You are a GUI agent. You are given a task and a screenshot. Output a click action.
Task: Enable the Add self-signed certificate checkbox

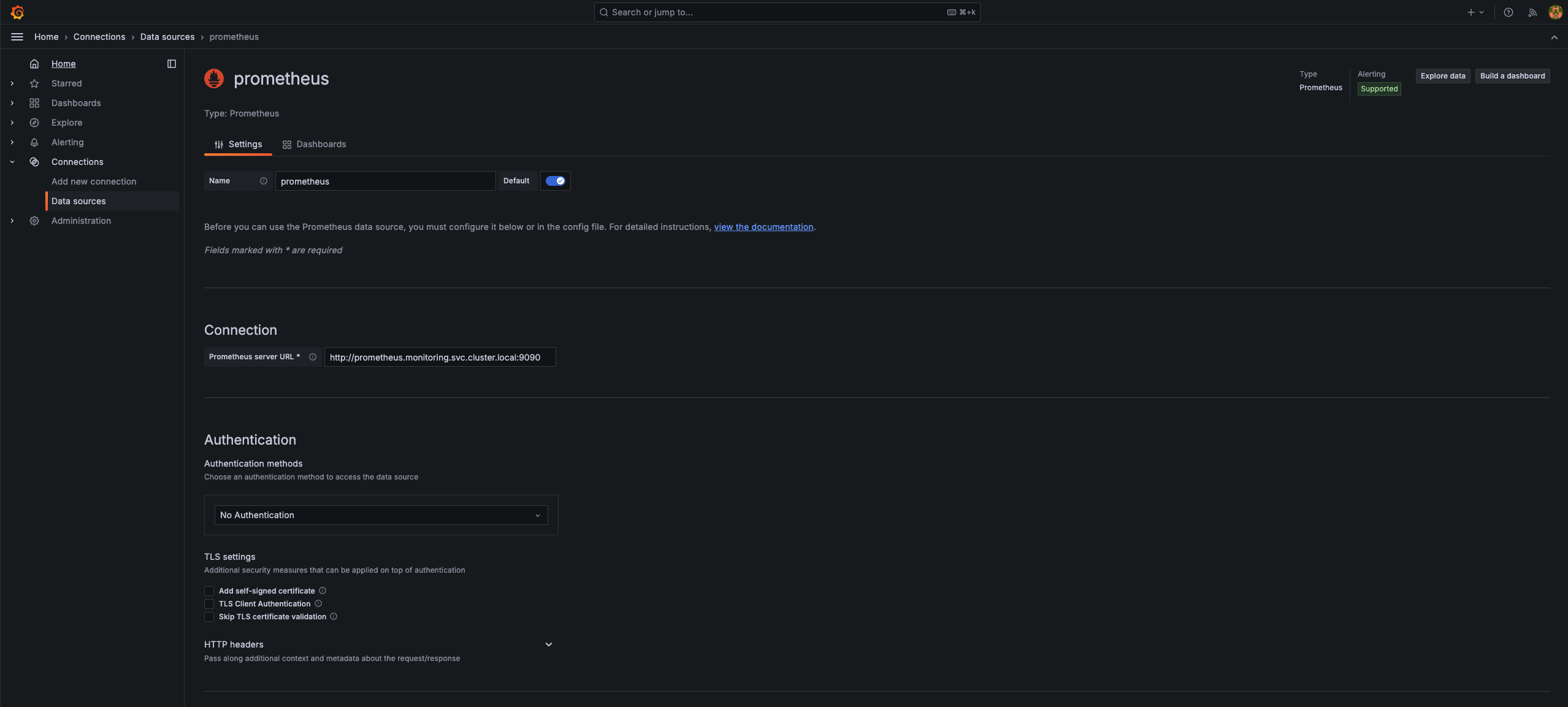[209, 590]
